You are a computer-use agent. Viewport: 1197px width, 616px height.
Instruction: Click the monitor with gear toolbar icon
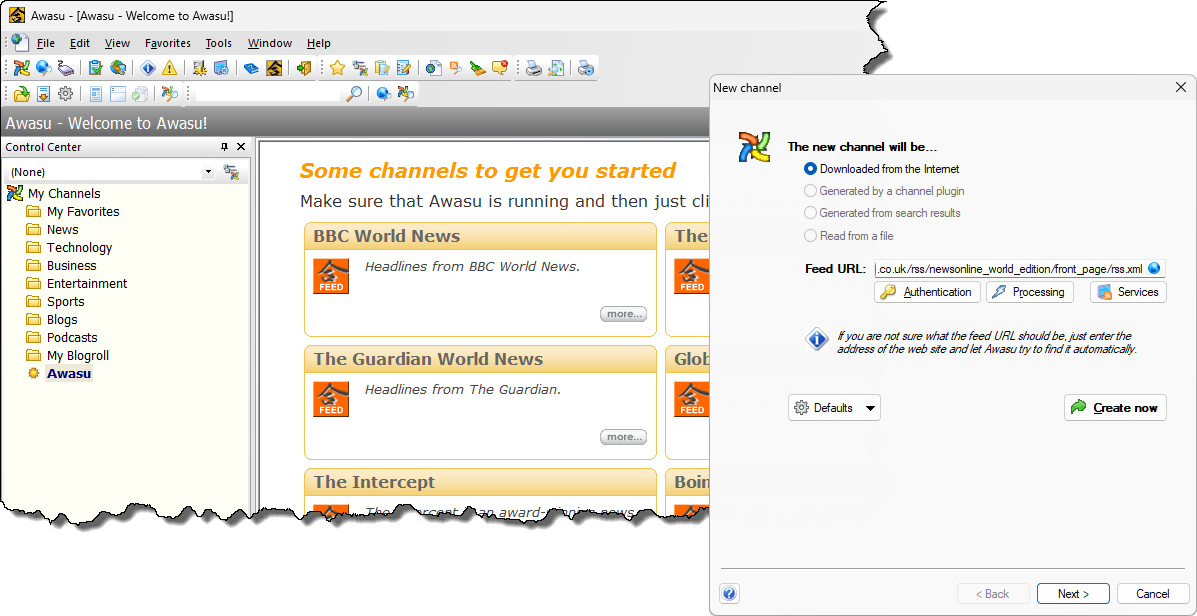coord(221,68)
